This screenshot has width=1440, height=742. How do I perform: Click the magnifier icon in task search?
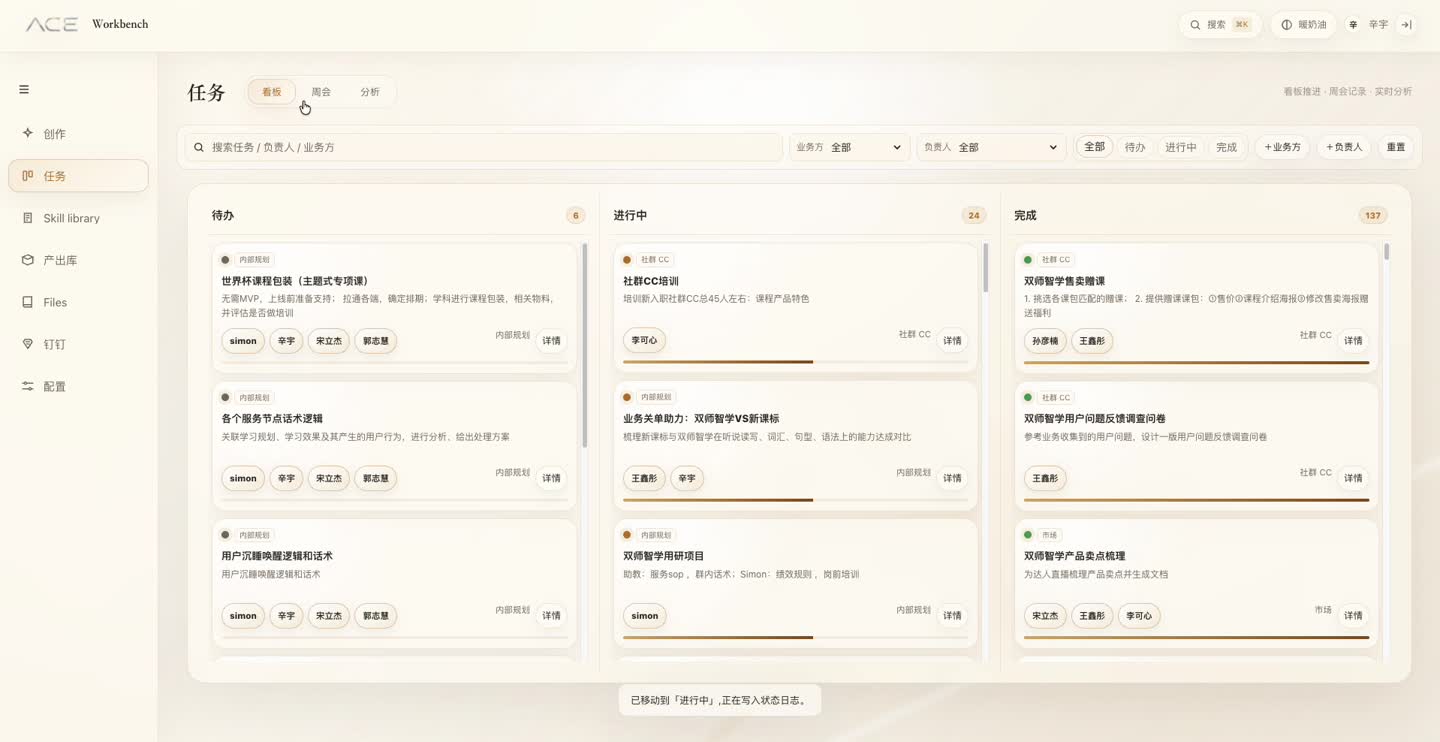[x=199, y=147]
